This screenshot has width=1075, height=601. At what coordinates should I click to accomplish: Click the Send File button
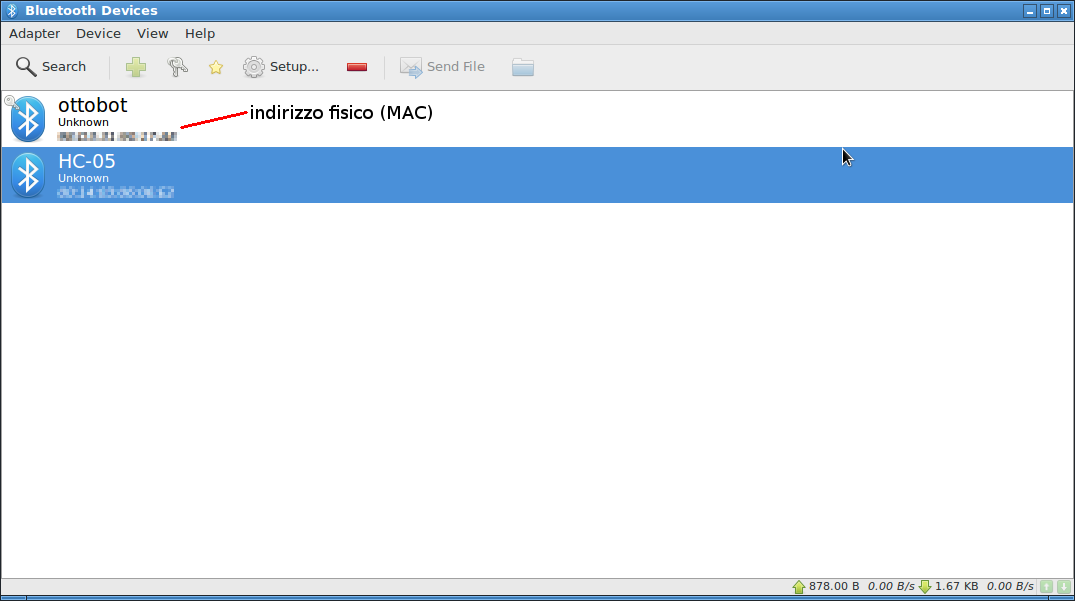click(442, 66)
